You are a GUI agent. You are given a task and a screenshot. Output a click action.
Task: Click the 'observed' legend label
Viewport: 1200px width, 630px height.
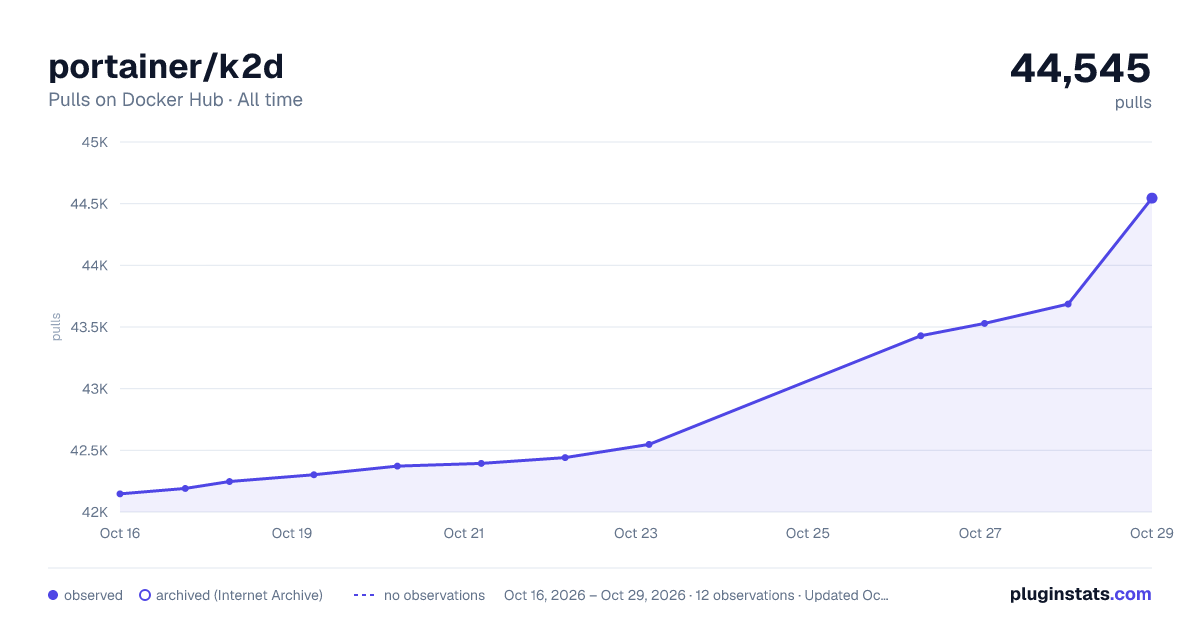(93, 595)
